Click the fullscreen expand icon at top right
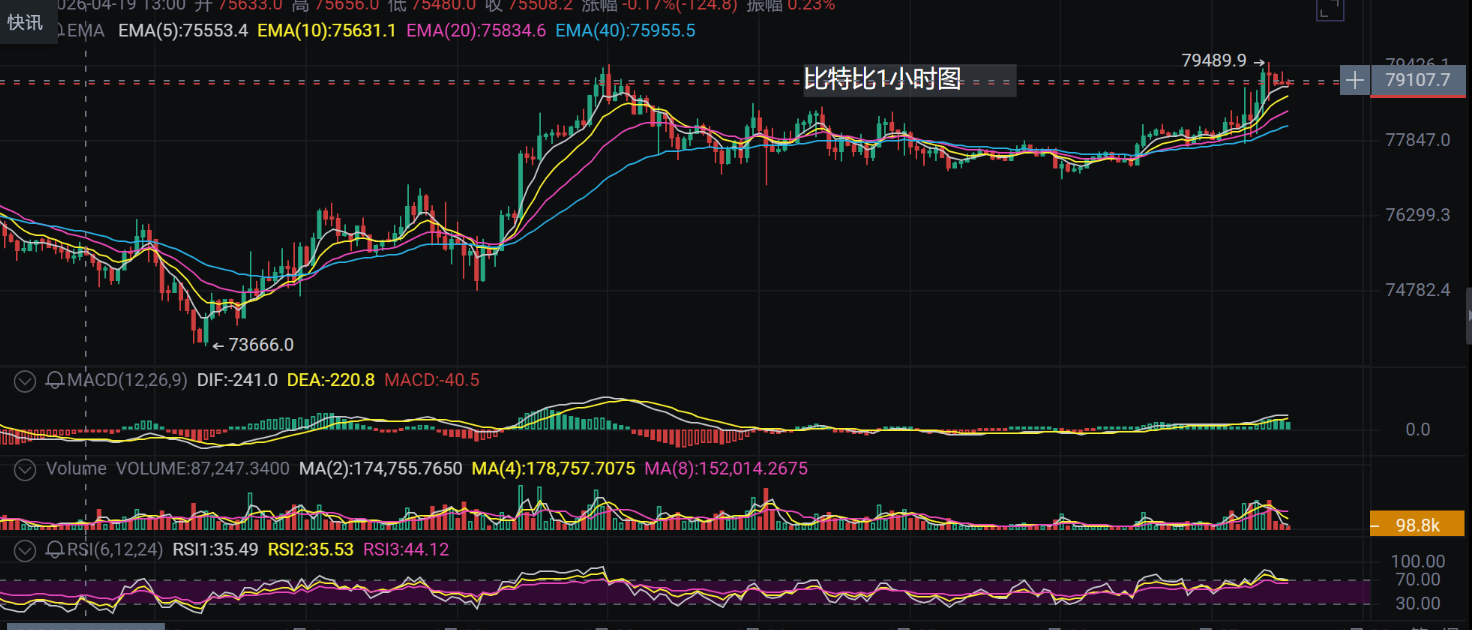This screenshot has height=630, width=1472. (1329, 9)
